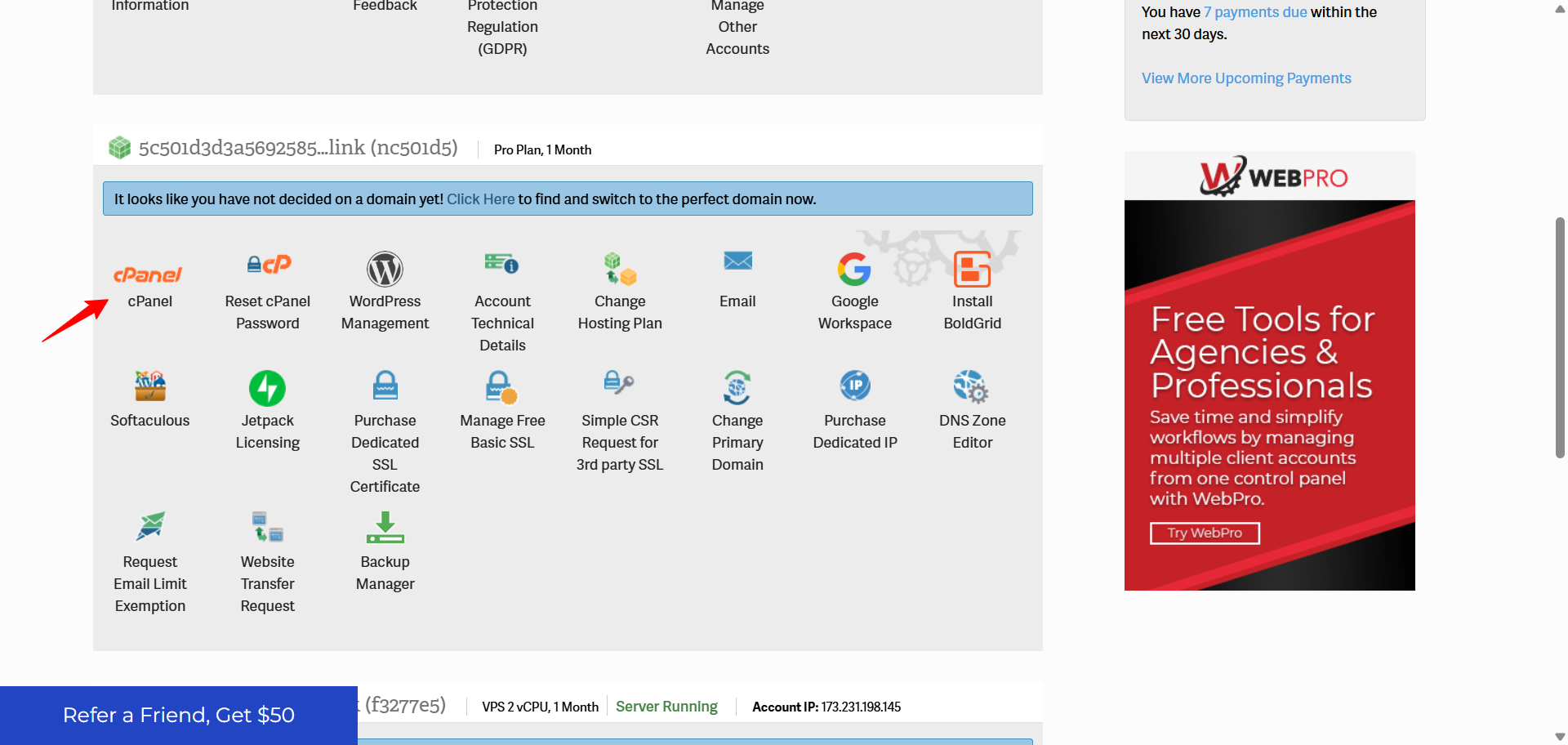Click 'Pro Plan, 1 Month' text
This screenshot has width=1568, height=745.
[x=542, y=150]
